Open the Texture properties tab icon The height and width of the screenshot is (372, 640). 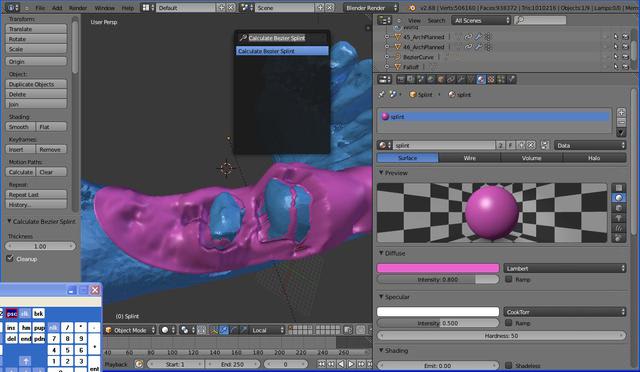(491, 79)
